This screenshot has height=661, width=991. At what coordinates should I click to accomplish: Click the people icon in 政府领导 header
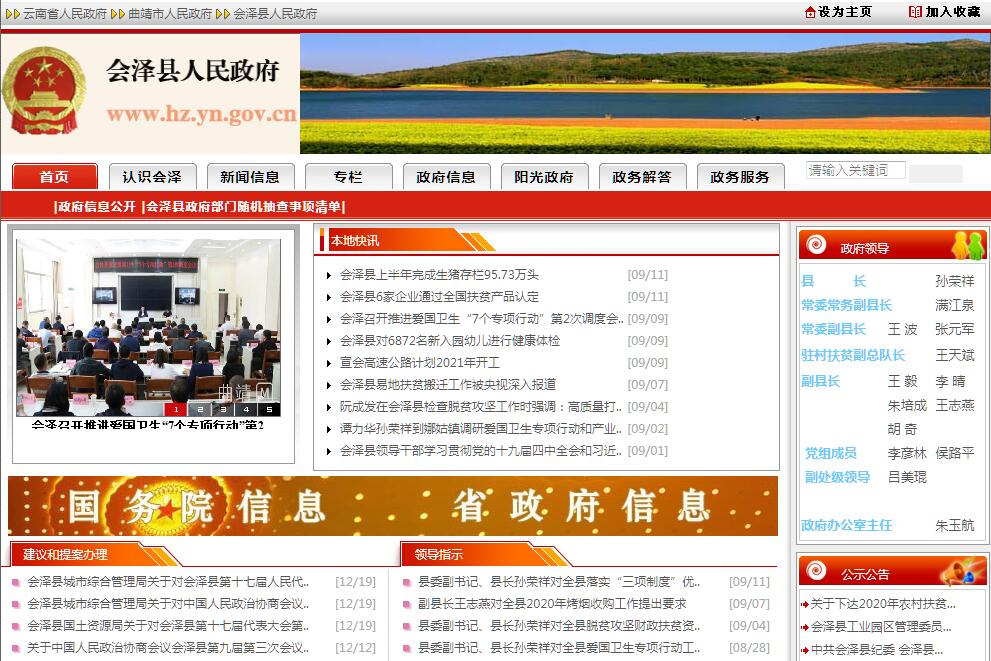click(967, 246)
